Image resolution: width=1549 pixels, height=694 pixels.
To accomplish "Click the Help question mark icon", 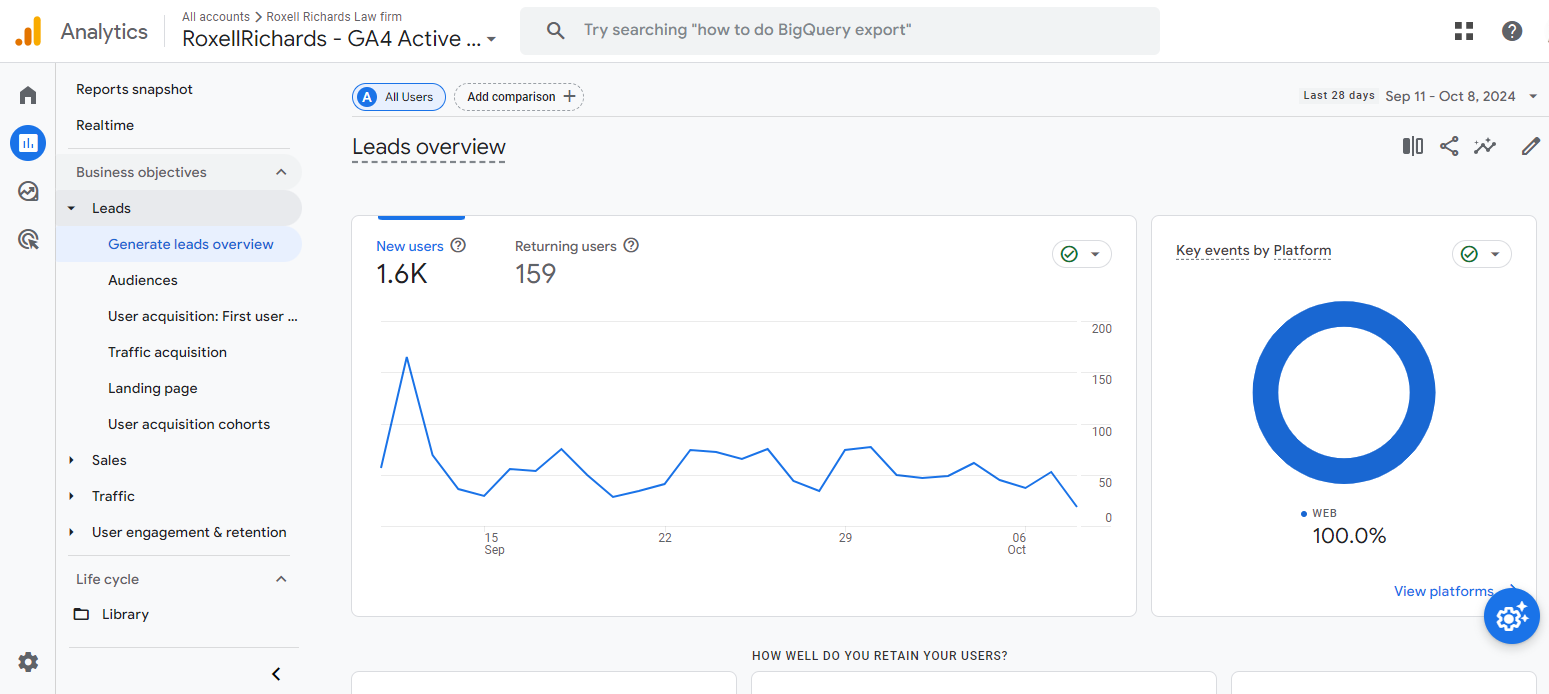I will pos(1511,31).
